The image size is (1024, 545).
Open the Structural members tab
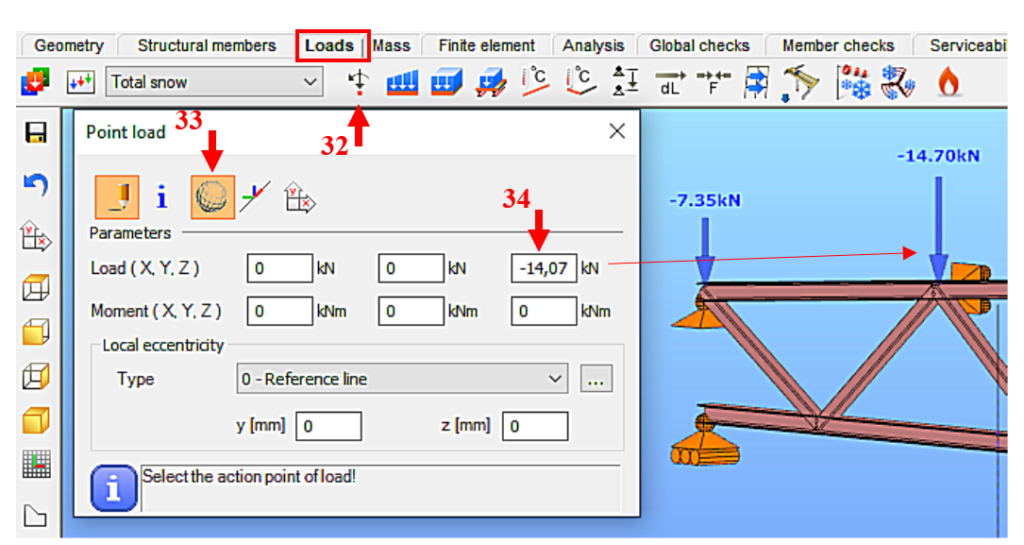point(206,46)
